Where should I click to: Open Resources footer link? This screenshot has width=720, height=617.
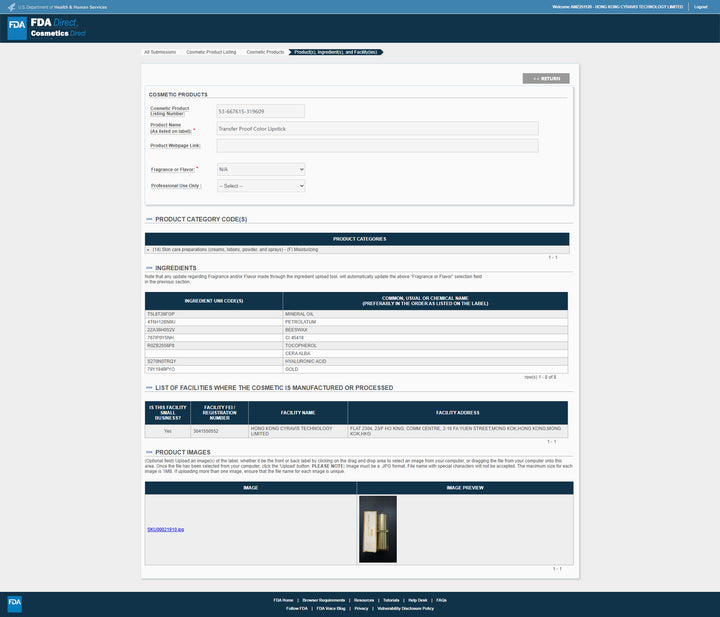tap(364, 600)
